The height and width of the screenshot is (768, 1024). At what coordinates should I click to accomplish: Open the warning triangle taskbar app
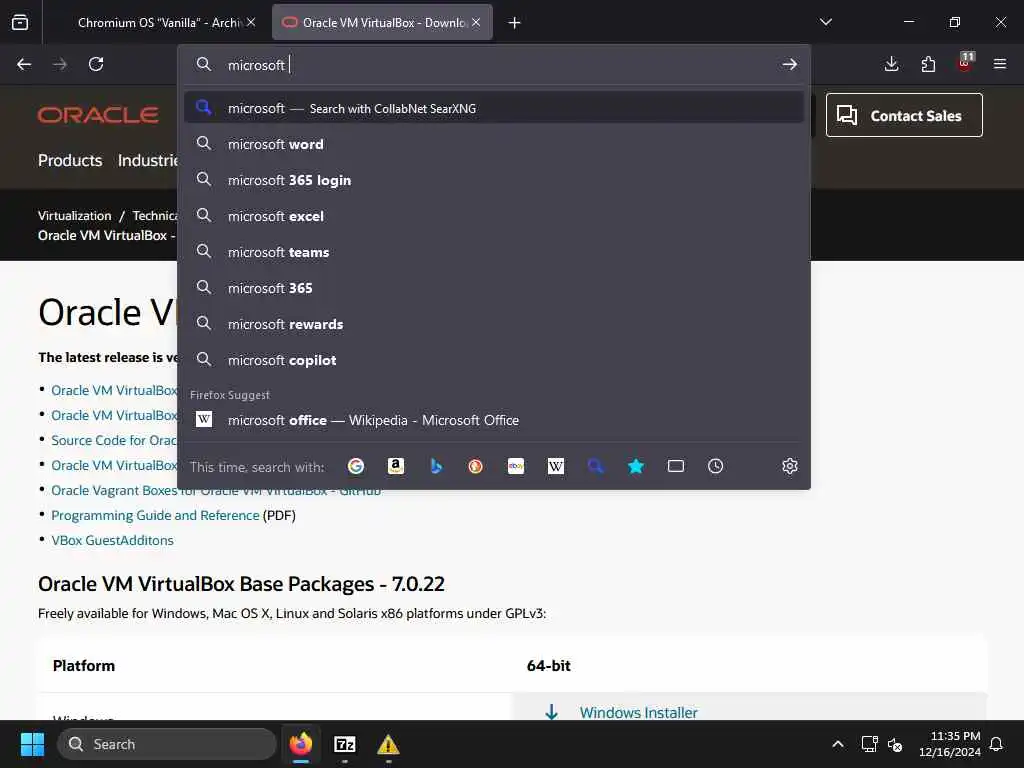tap(388, 744)
